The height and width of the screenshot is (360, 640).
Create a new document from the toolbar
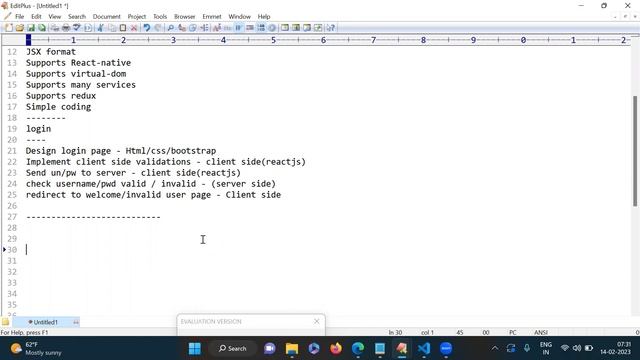click(9, 28)
